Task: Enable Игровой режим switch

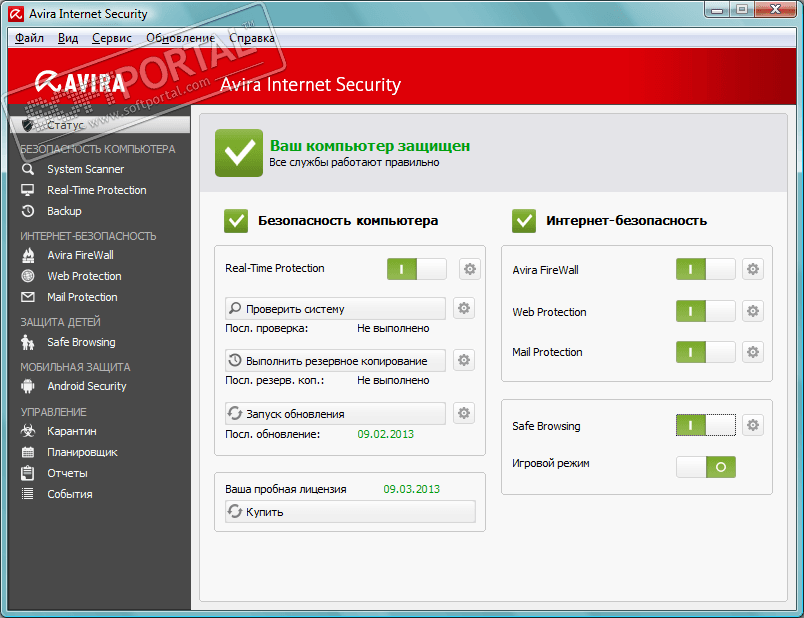Action: pyautogui.click(x=706, y=467)
